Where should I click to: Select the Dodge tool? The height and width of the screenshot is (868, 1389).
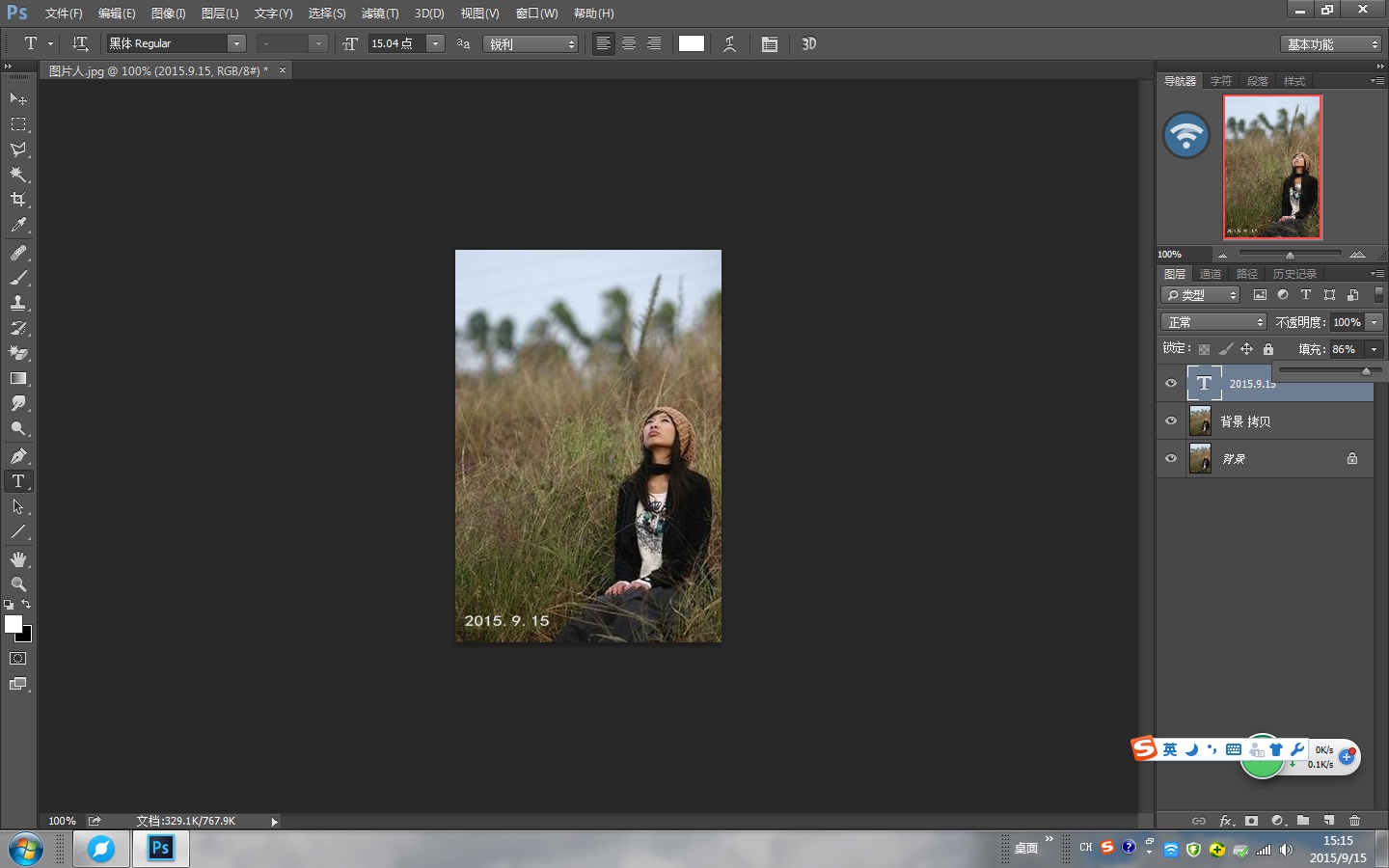(x=18, y=428)
